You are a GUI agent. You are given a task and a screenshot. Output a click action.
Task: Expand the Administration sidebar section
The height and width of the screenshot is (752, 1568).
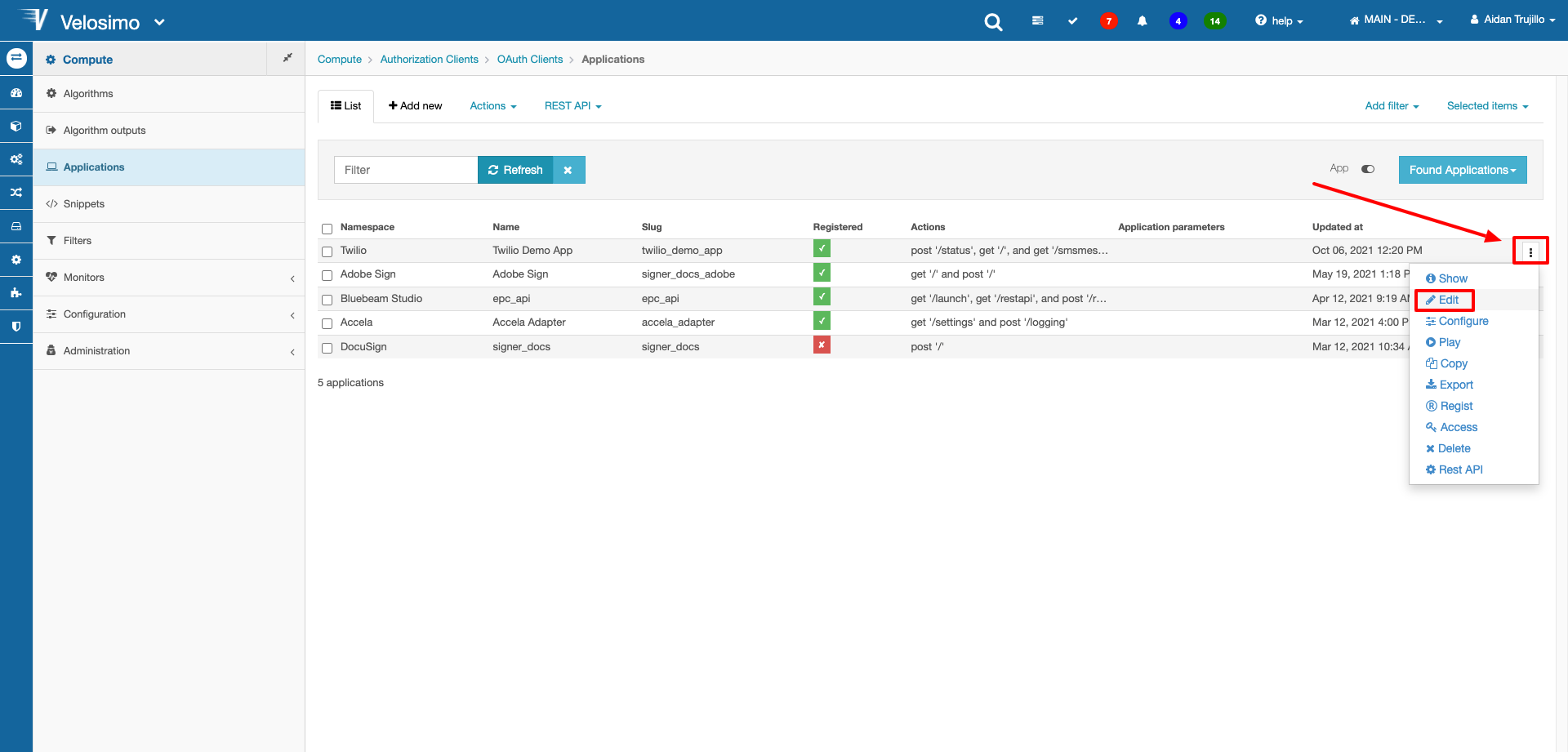click(169, 351)
